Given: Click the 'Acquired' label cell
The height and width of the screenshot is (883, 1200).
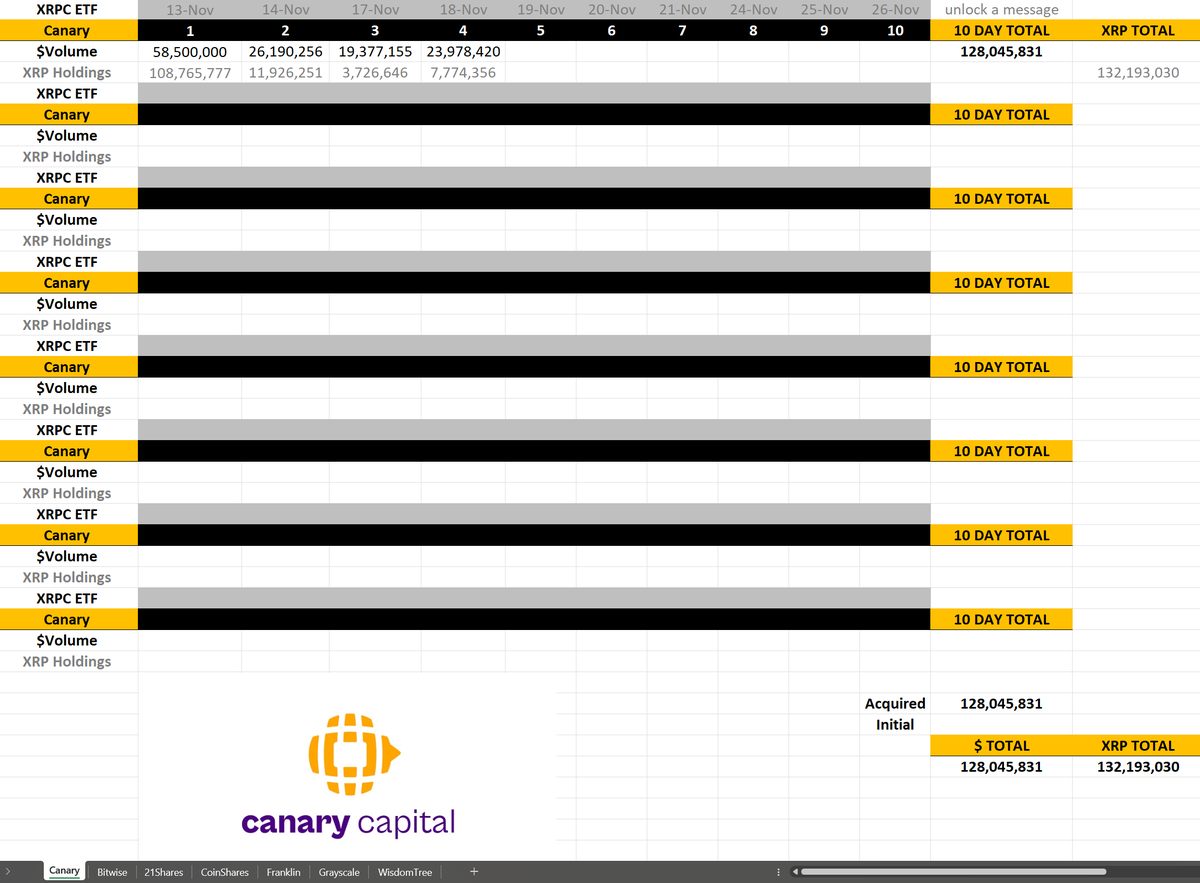Looking at the screenshot, I should (895, 703).
